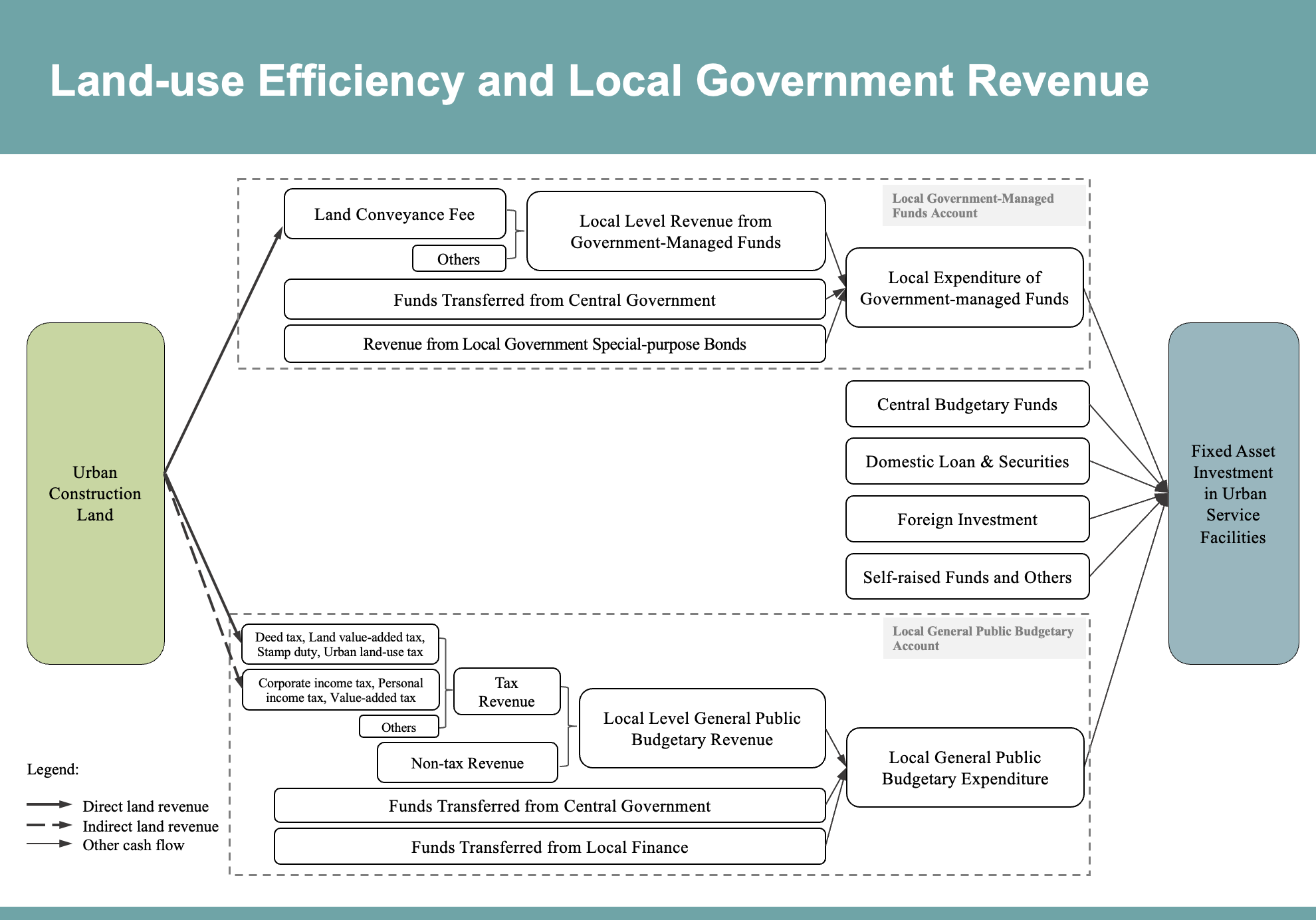Click Local Expenditure of Government-managed Funds box
The width and height of the screenshot is (1316, 920).
[964, 288]
